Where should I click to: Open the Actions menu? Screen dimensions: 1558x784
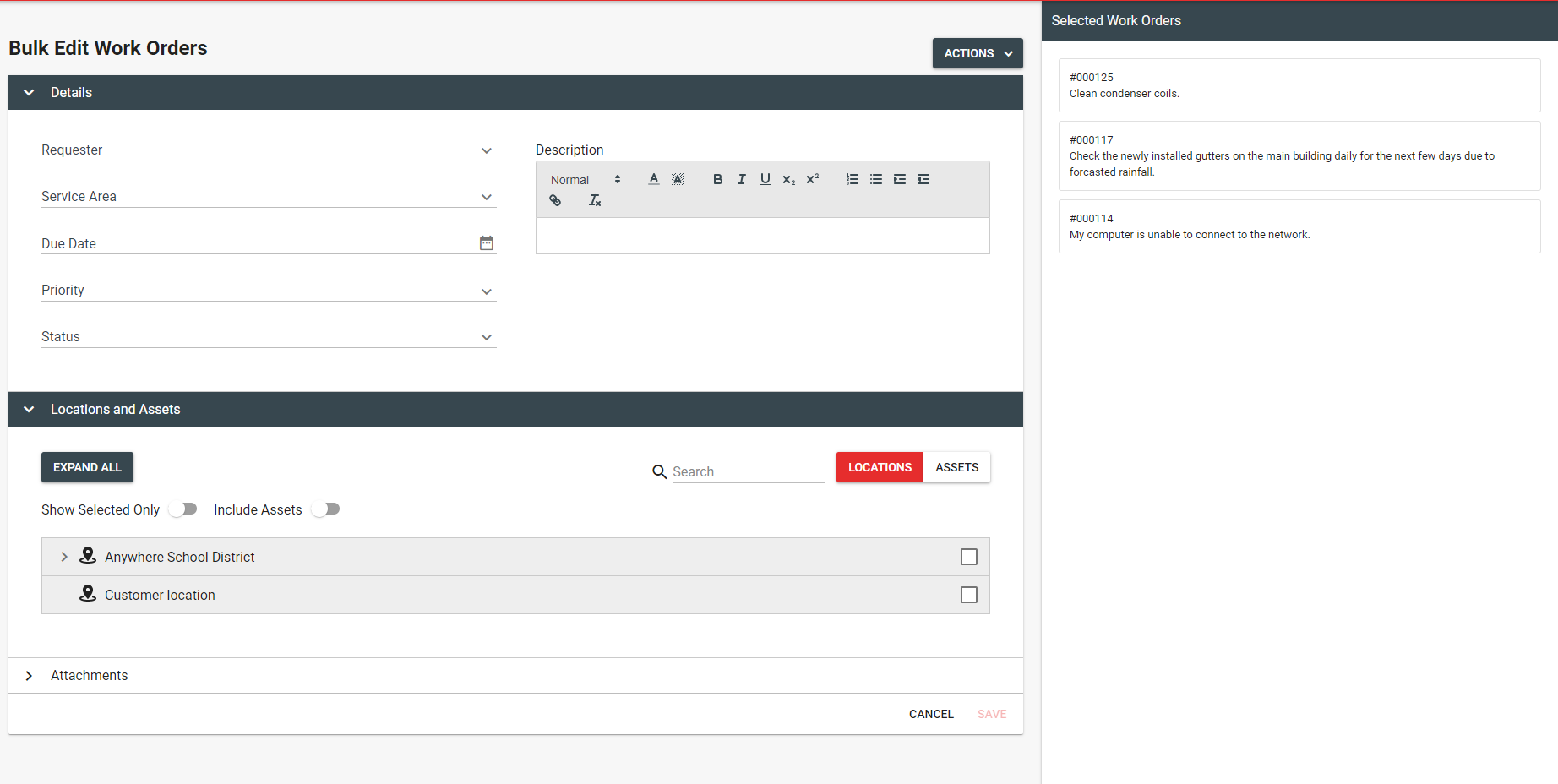tap(977, 52)
